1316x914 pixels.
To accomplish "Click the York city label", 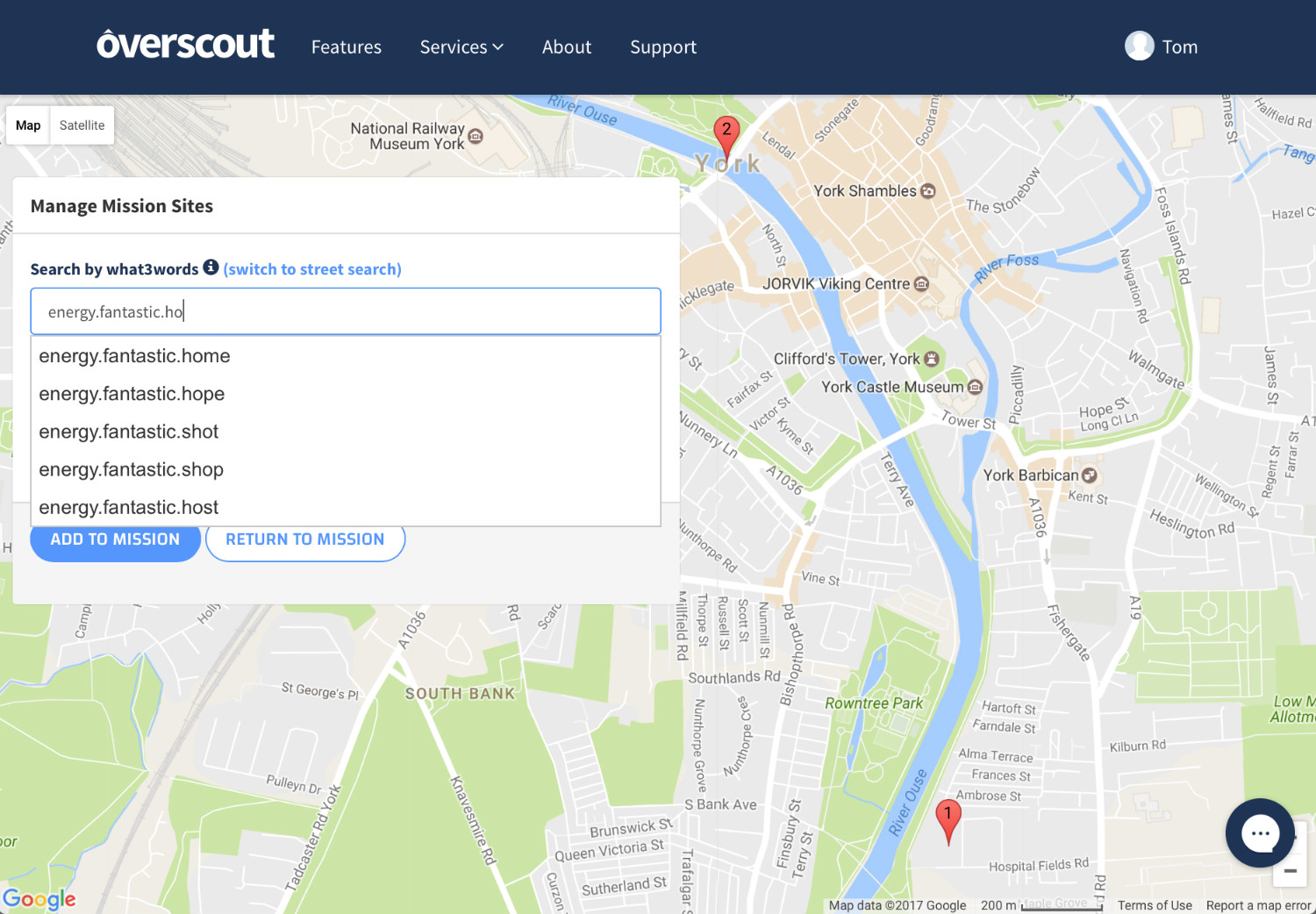I will 727,164.
